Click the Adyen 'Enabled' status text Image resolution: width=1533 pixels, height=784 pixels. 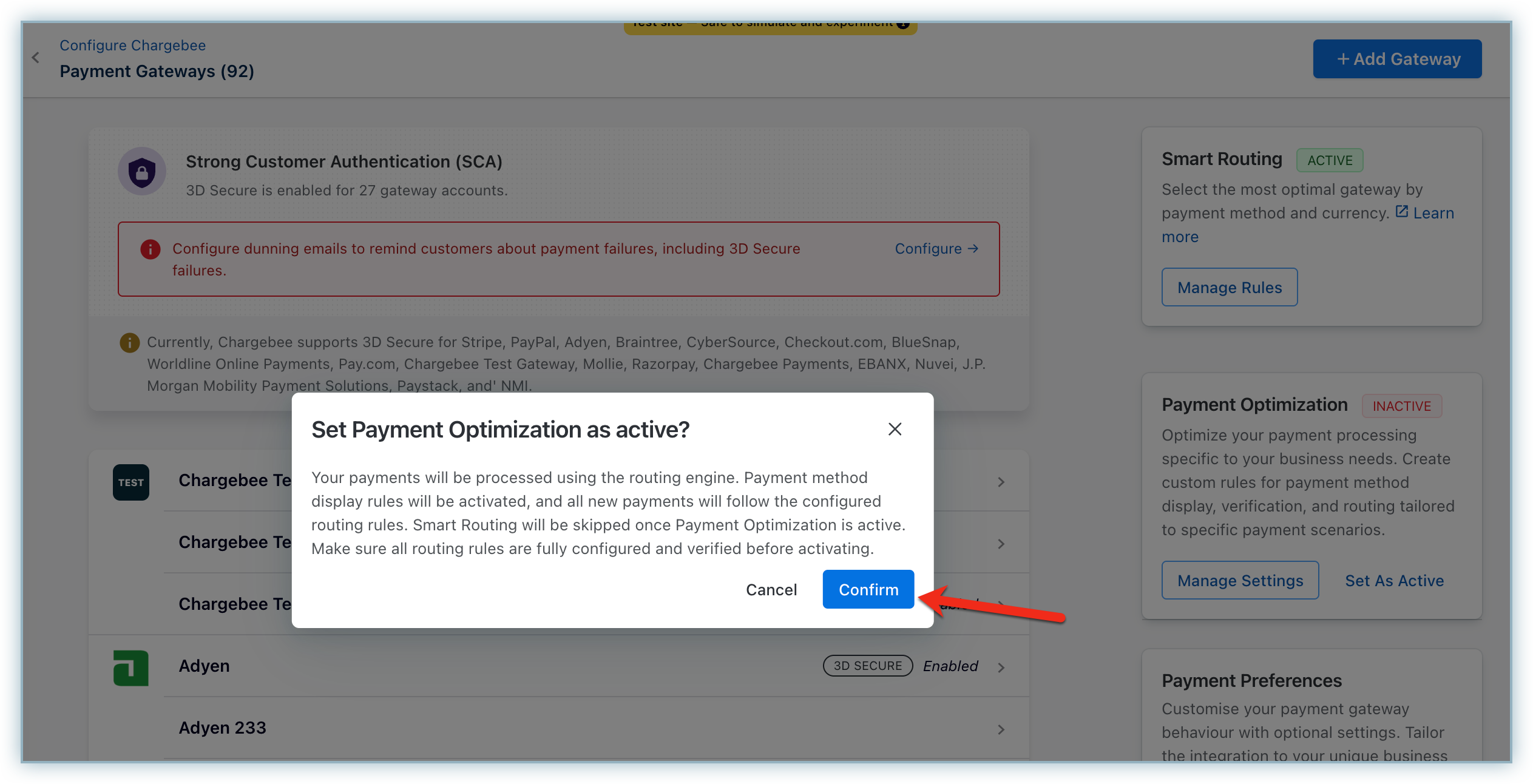pyautogui.click(x=950, y=666)
